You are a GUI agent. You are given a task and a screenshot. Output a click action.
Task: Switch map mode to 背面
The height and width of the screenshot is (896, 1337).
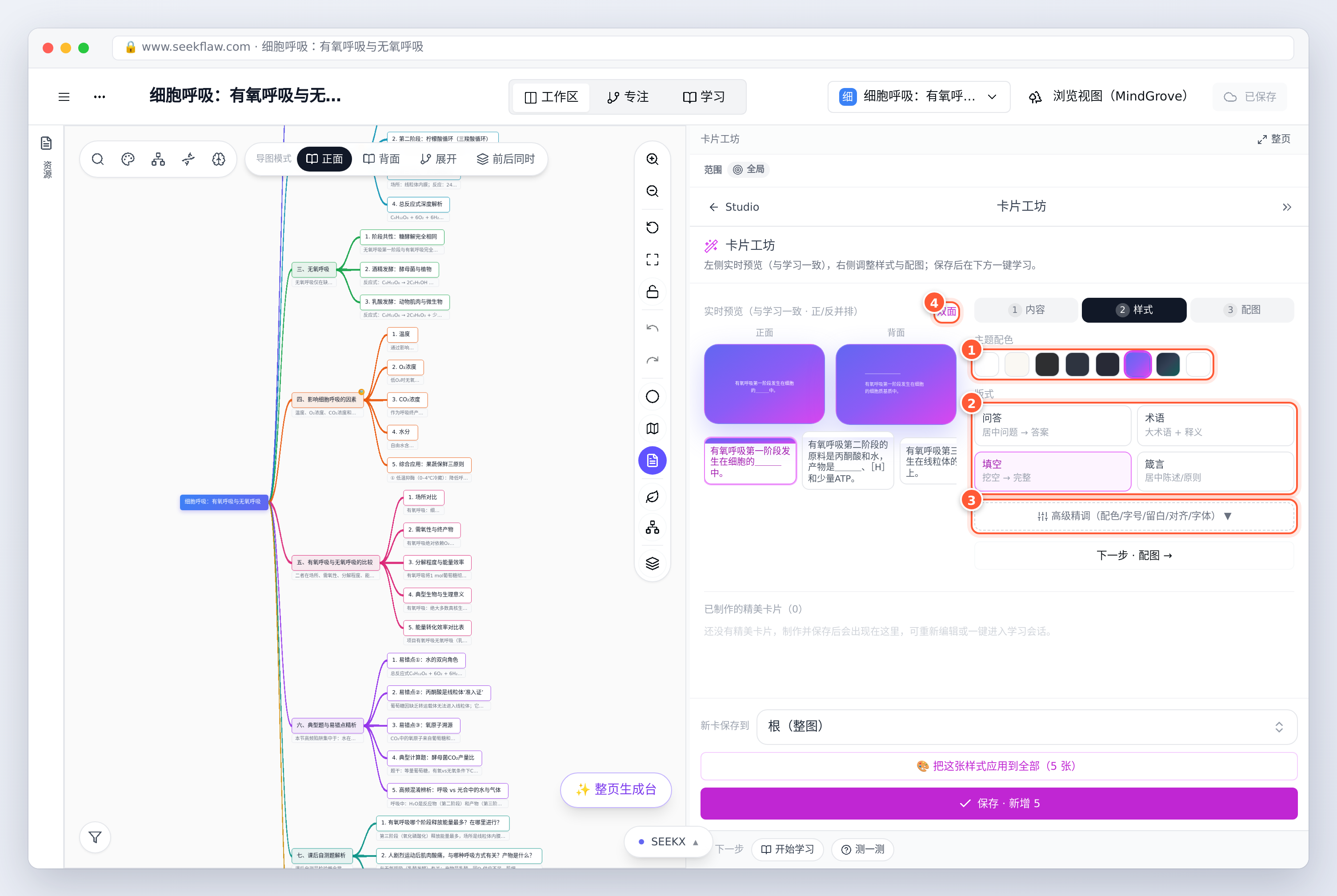pos(381,159)
